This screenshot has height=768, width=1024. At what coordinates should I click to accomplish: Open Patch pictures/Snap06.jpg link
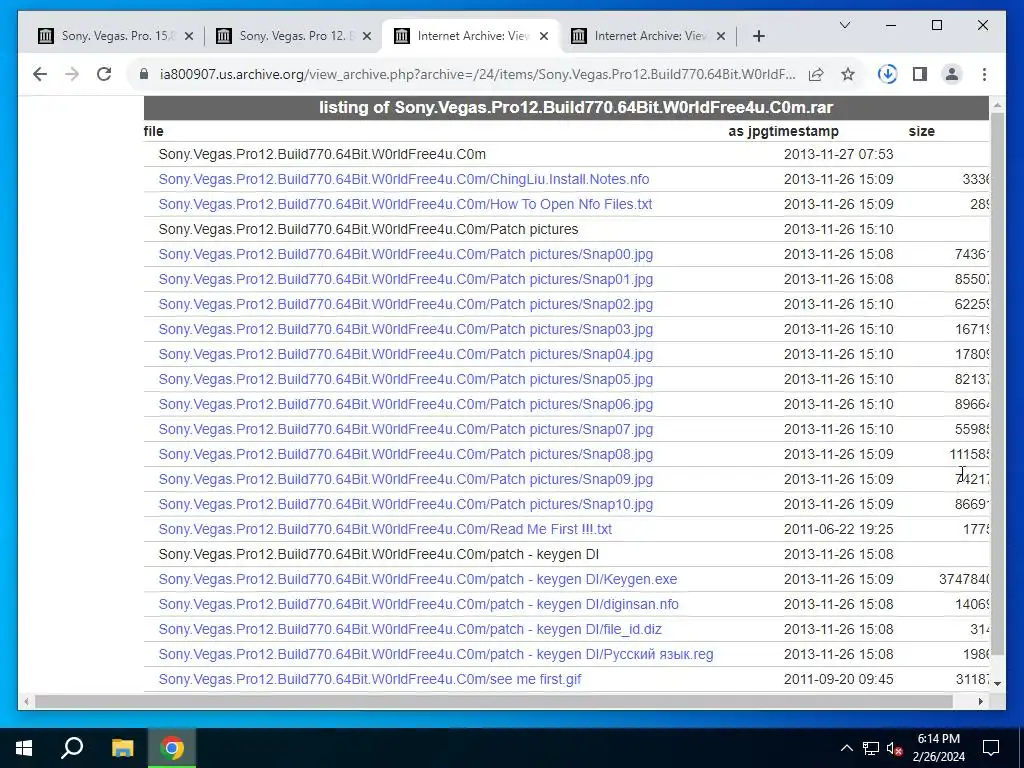[406, 404]
